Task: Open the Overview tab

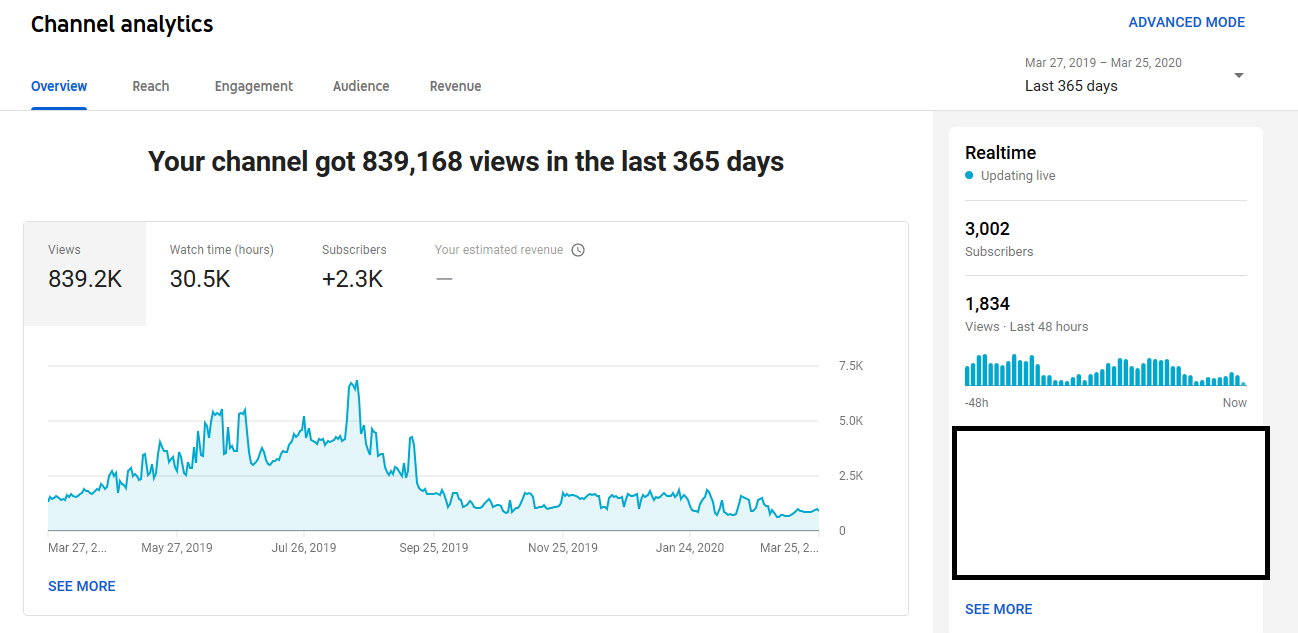Action: coord(59,86)
